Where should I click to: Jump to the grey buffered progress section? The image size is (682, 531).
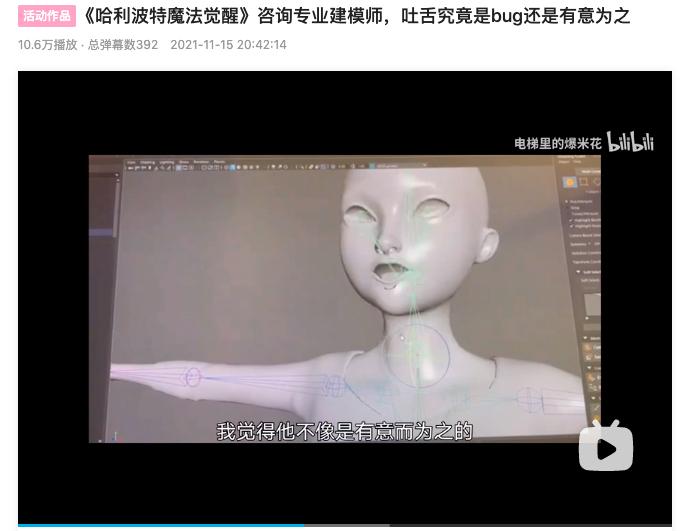coord(346,525)
